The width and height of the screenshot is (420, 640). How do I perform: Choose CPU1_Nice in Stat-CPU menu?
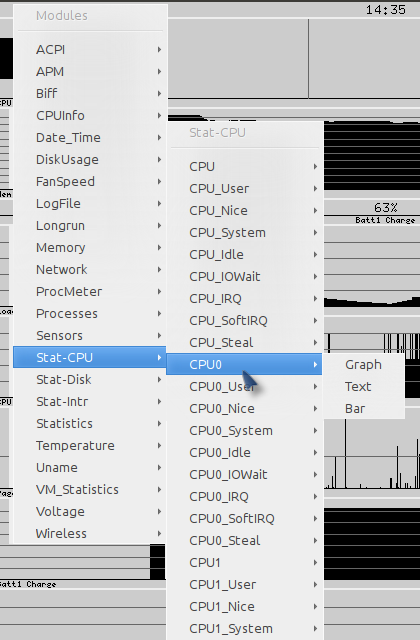pos(244,607)
